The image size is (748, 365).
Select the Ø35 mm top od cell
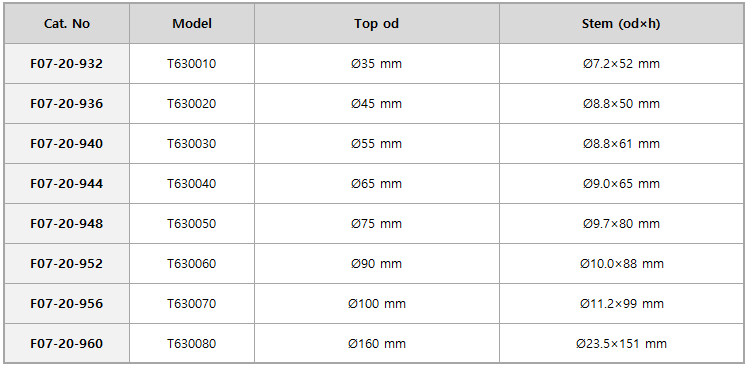[376, 63]
